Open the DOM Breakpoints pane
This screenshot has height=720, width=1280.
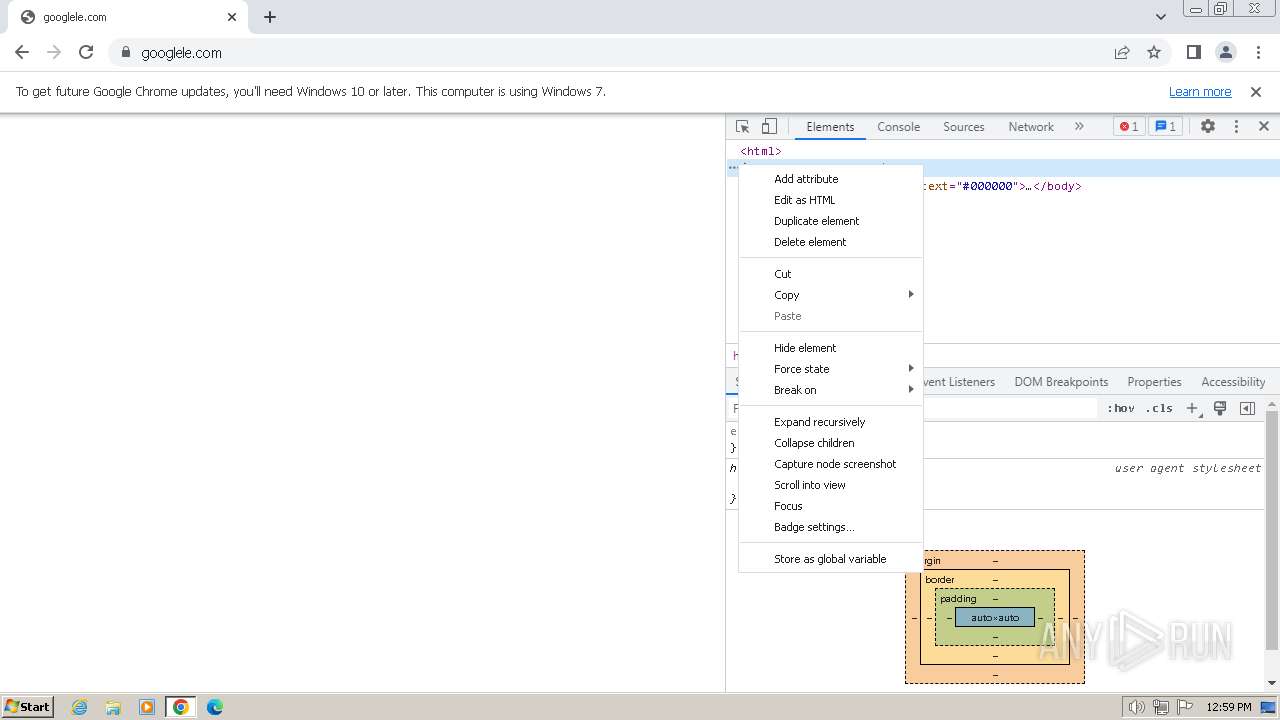coord(1061,382)
